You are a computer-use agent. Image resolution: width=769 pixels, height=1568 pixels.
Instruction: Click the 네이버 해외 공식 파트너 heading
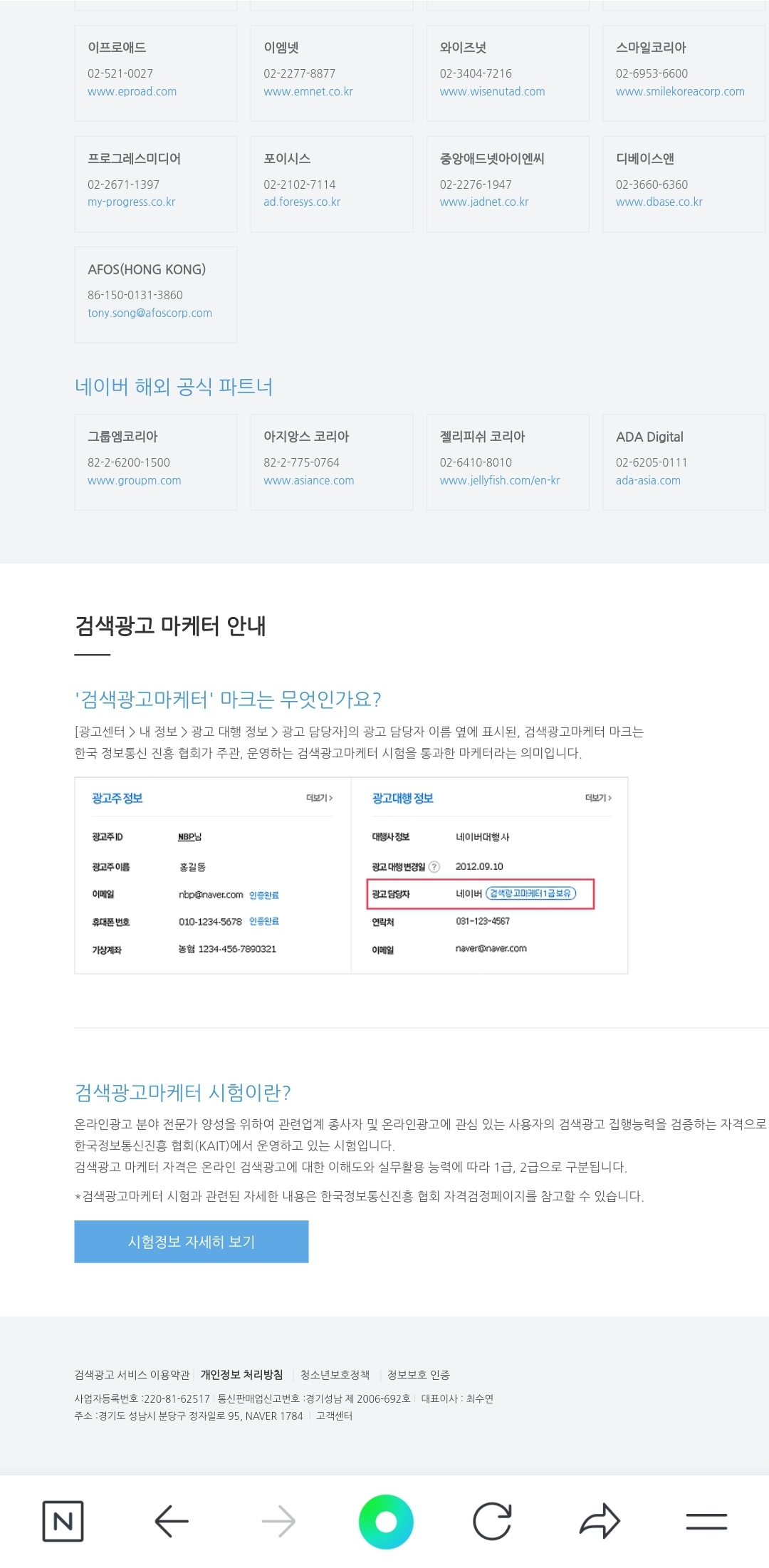tap(174, 387)
